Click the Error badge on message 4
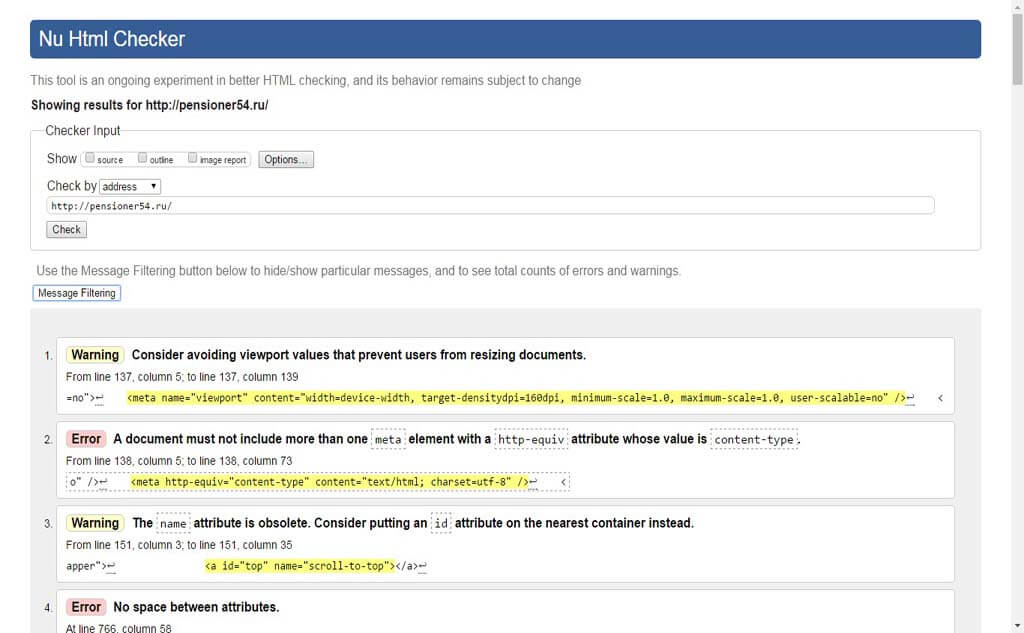This screenshot has height=633, width=1024. [x=86, y=607]
